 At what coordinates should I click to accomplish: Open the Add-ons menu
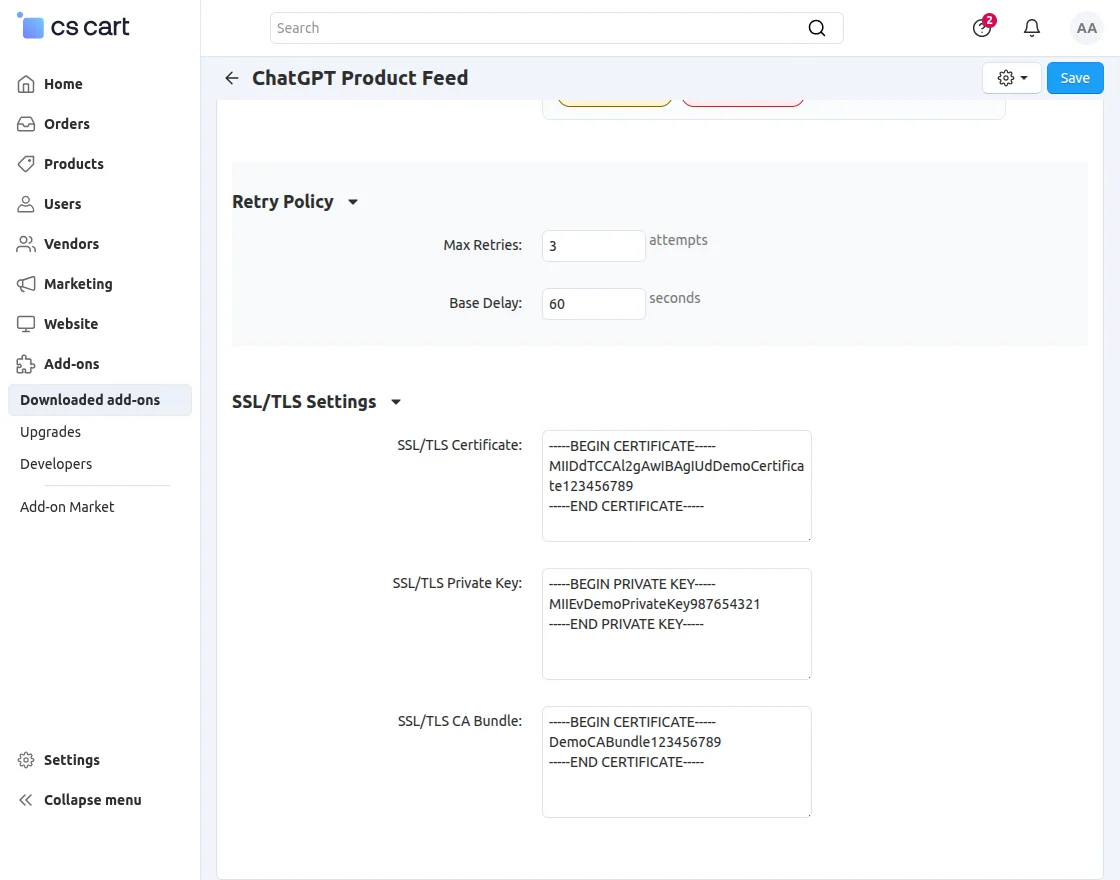(71, 364)
